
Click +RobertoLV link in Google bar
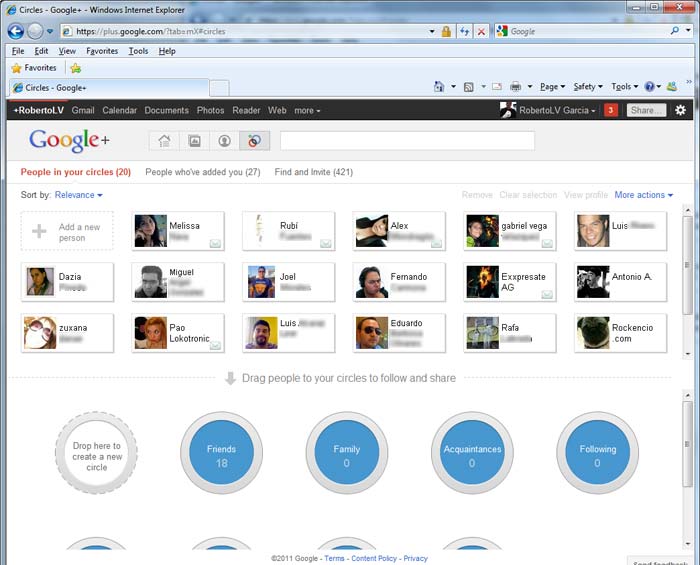38,110
